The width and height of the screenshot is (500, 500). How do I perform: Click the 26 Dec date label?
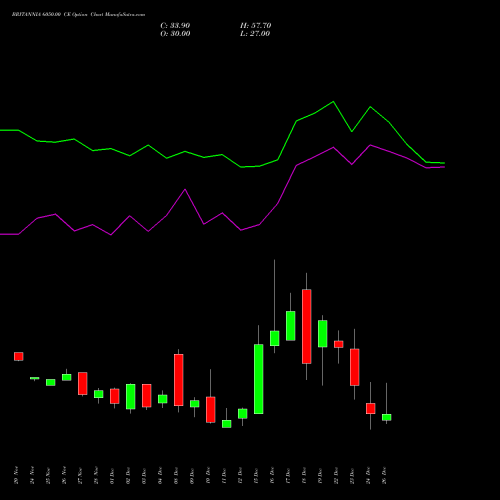point(384,476)
